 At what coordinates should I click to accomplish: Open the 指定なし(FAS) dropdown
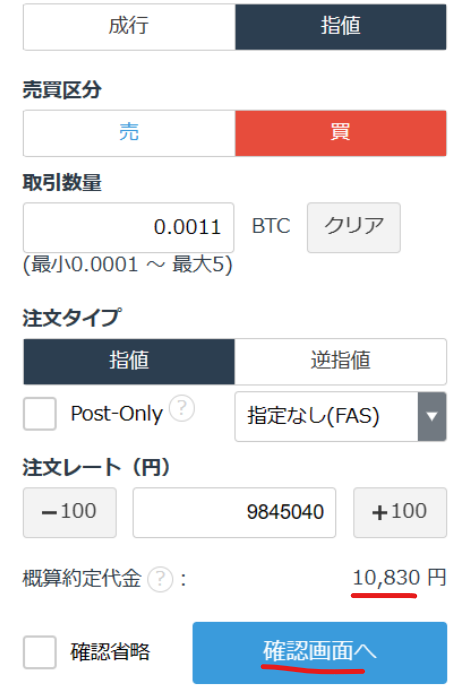tap(341, 416)
